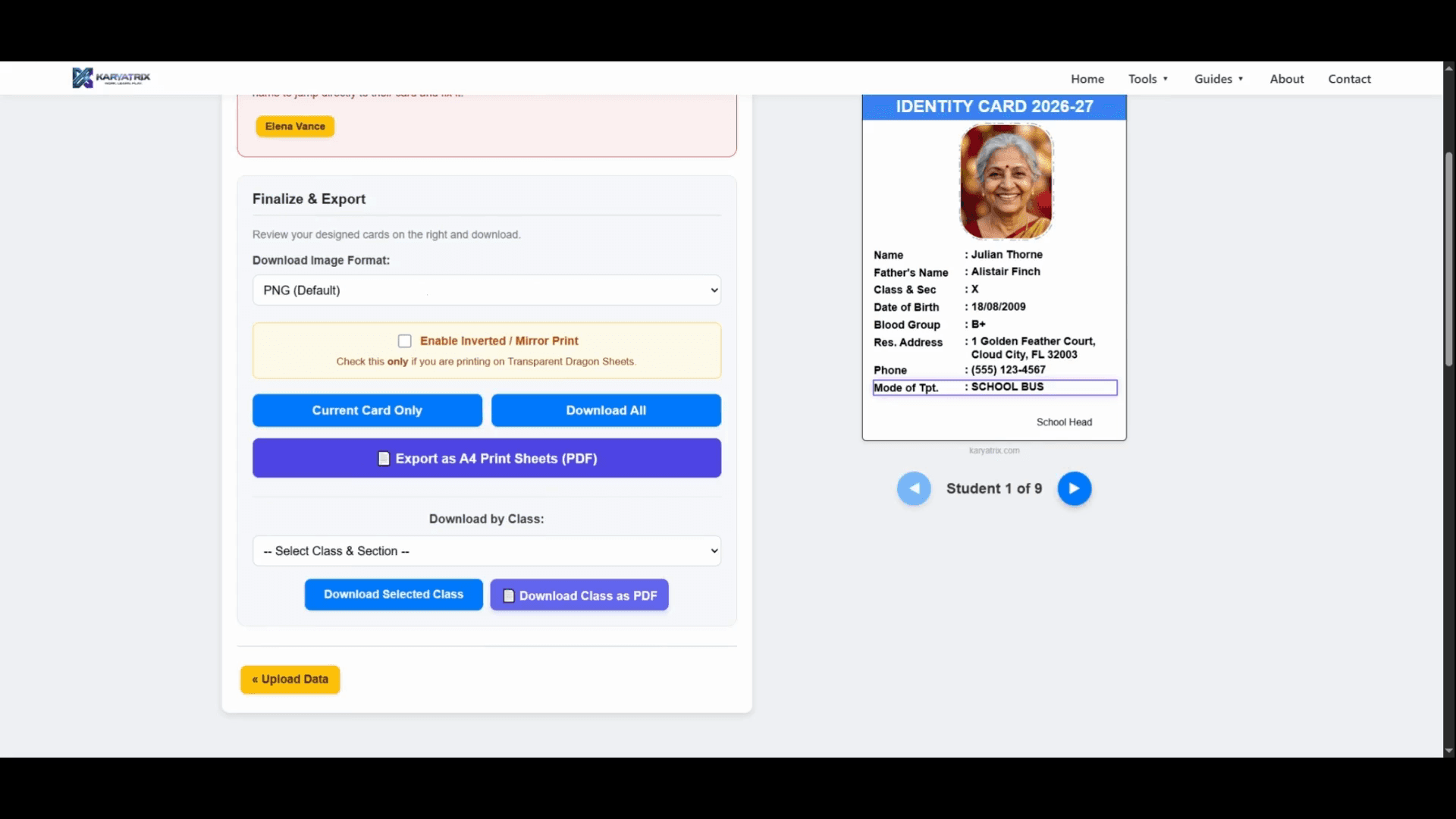The image size is (1456, 819).
Task: Click the name Julian Thorne on card
Action: [x=1006, y=255]
